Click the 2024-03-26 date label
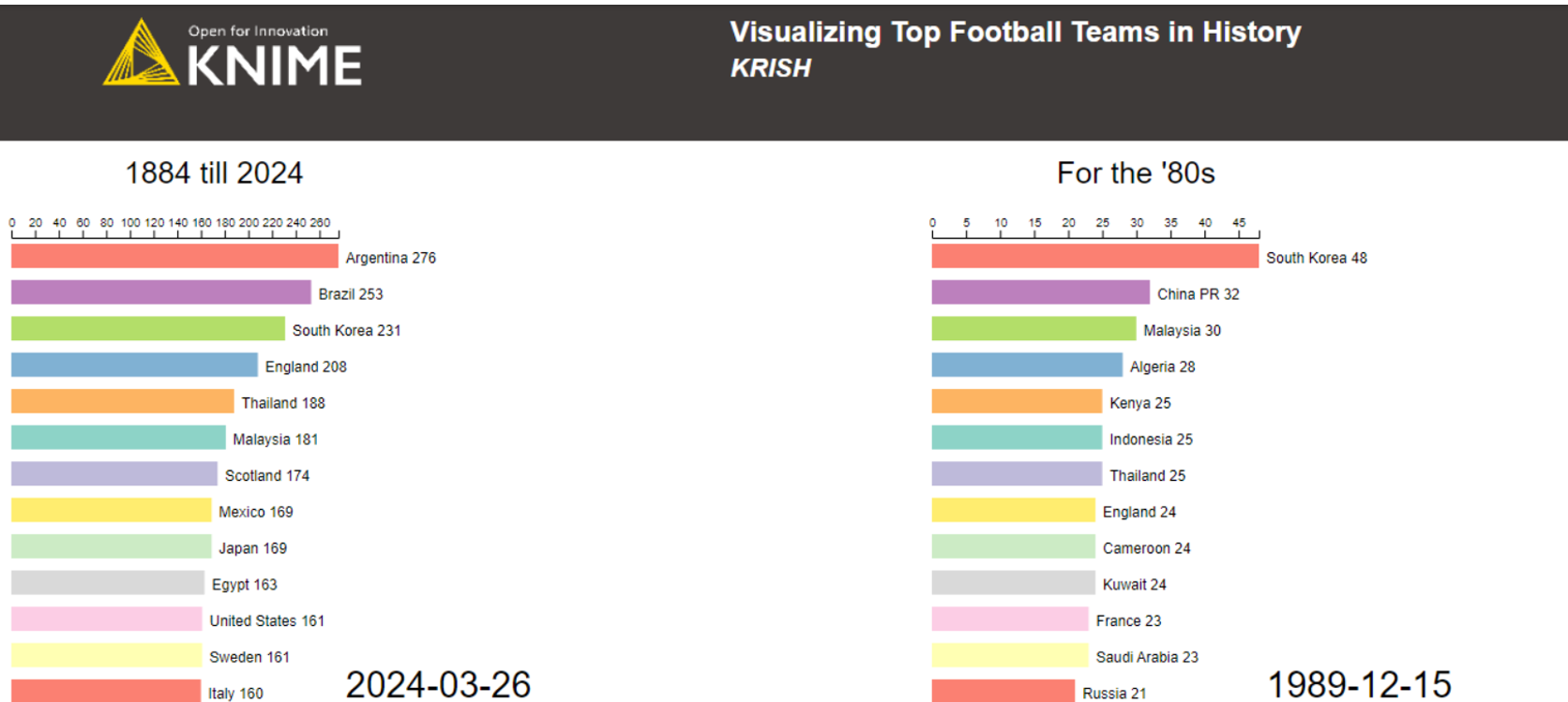 [x=438, y=684]
